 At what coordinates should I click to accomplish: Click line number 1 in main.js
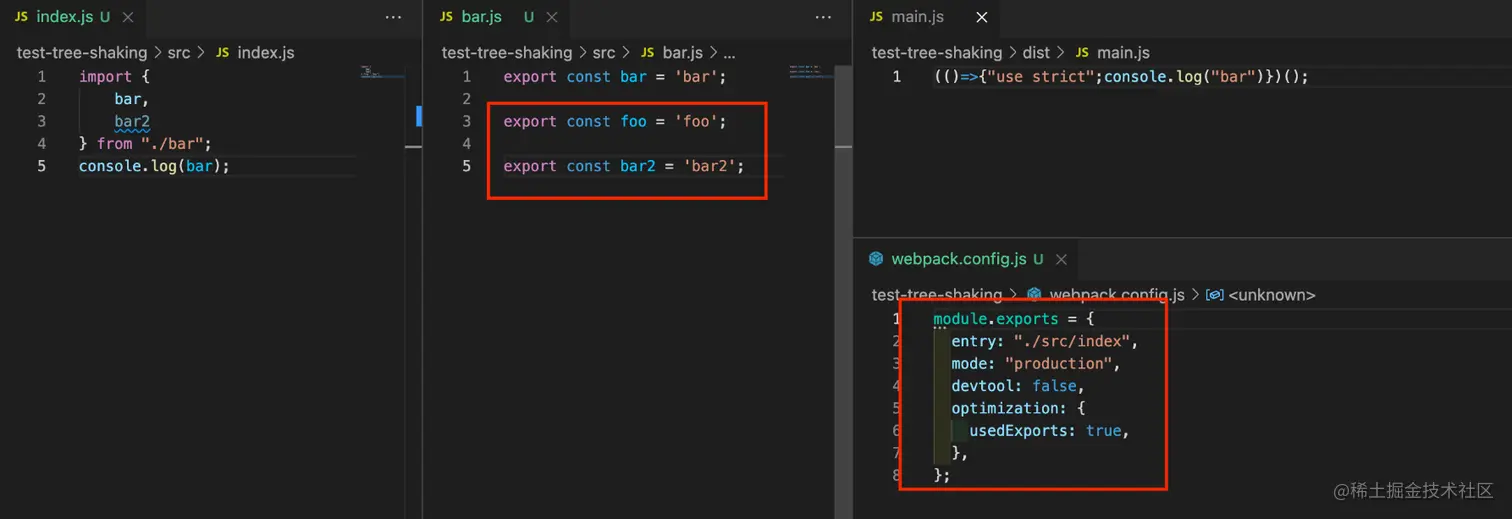point(896,77)
